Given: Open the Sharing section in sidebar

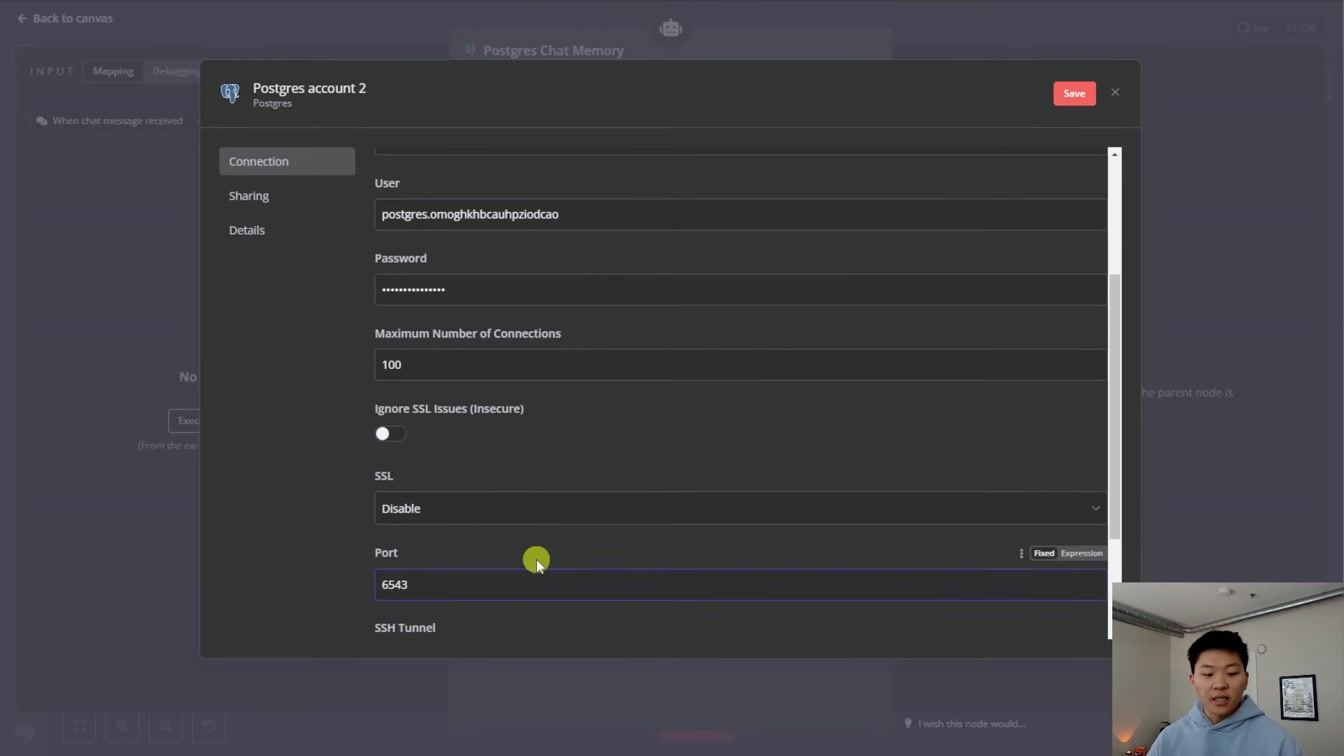Looking at the screenshot, I should [249, 196].
